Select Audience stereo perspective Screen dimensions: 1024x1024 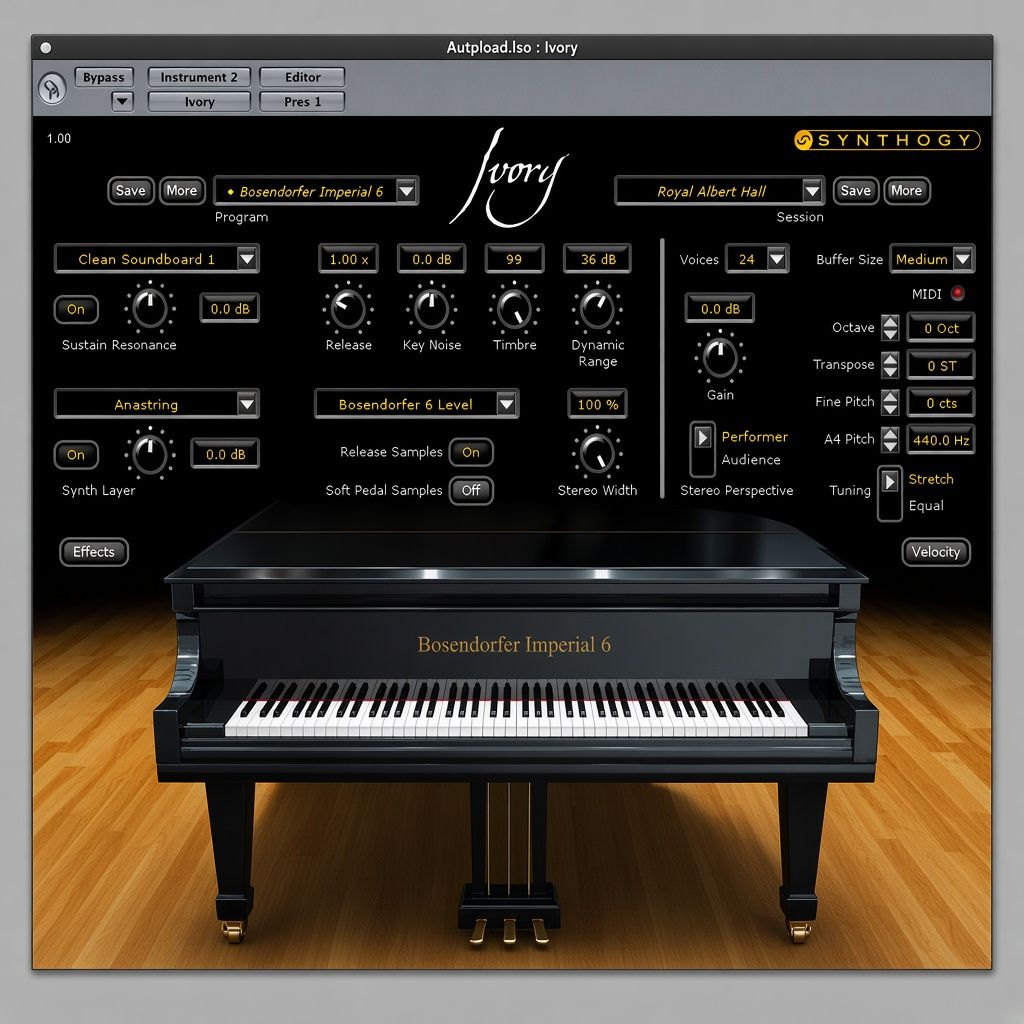coord(750,460)
